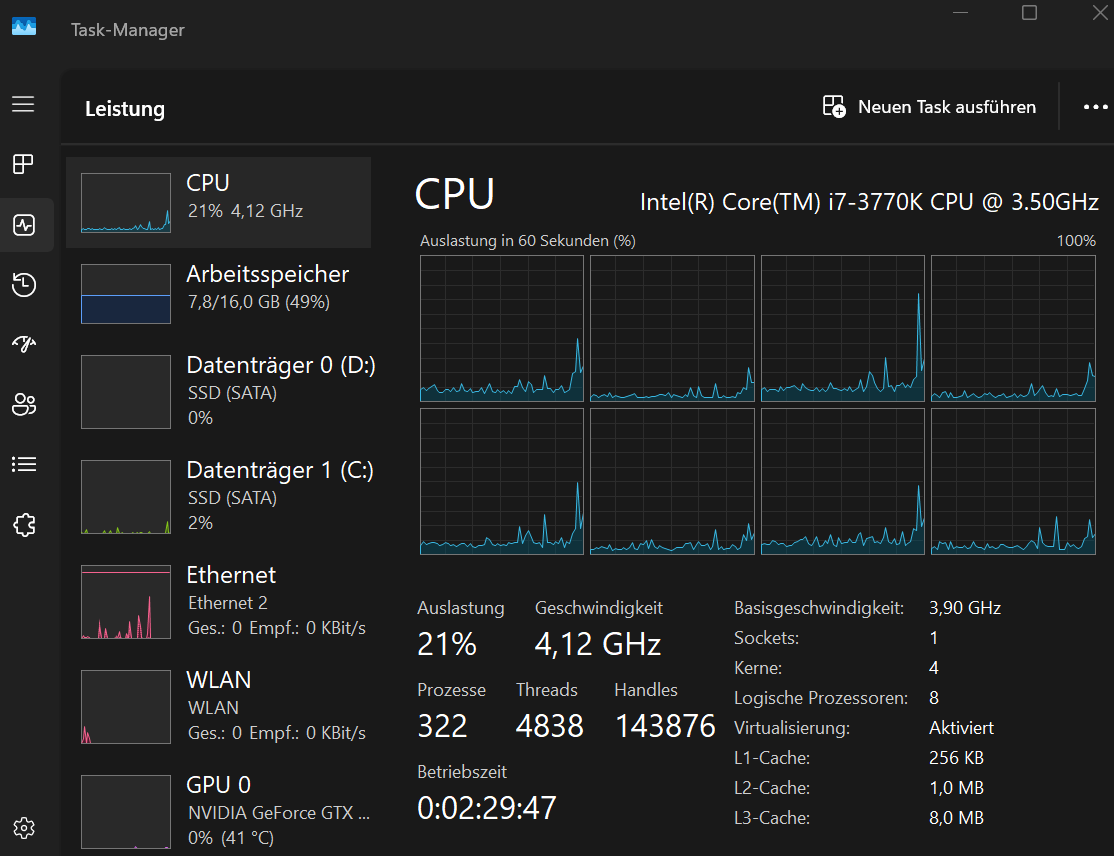Open the App history page icon
Screen dimensions: 1114x856
pyautogui.click(x=24, y=285)
